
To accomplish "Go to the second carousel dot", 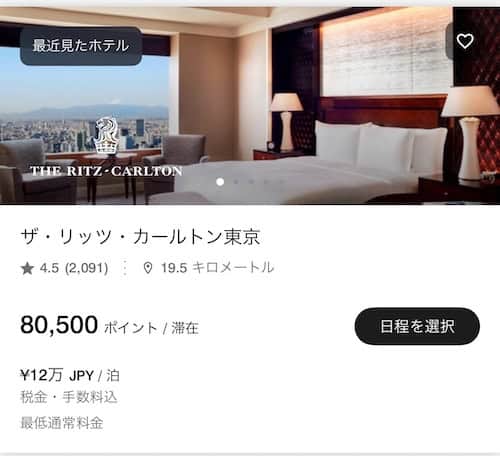I will tap(236, 182).
